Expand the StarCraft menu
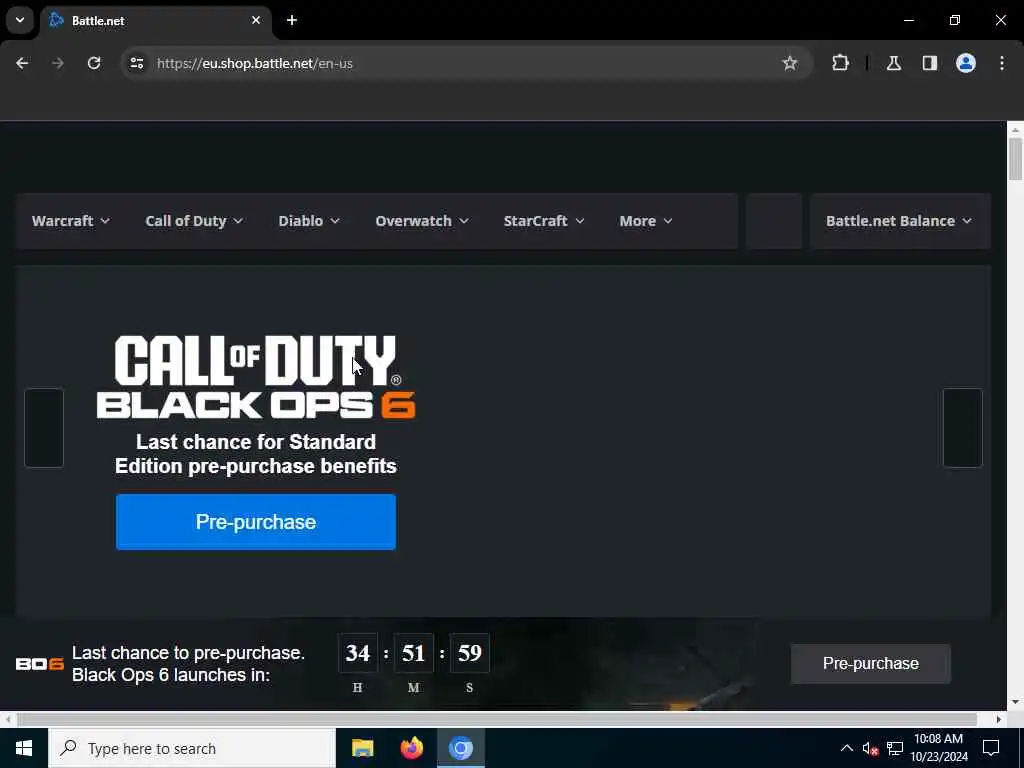Viewport: 1024px width, 768px height. (544, 221)
